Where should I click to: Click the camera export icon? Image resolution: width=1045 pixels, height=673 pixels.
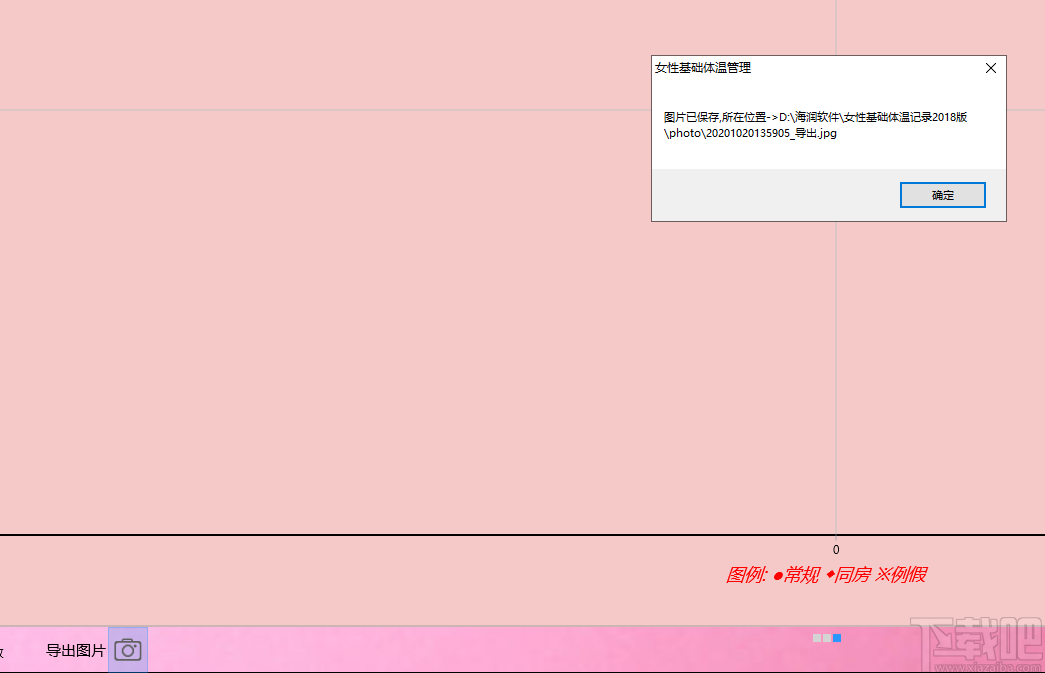128,650
